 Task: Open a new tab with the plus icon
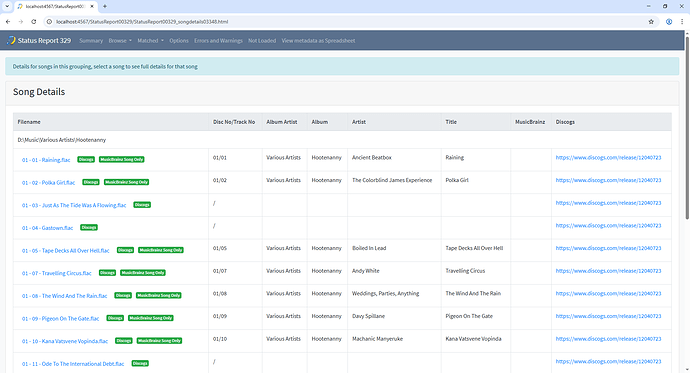105,6
